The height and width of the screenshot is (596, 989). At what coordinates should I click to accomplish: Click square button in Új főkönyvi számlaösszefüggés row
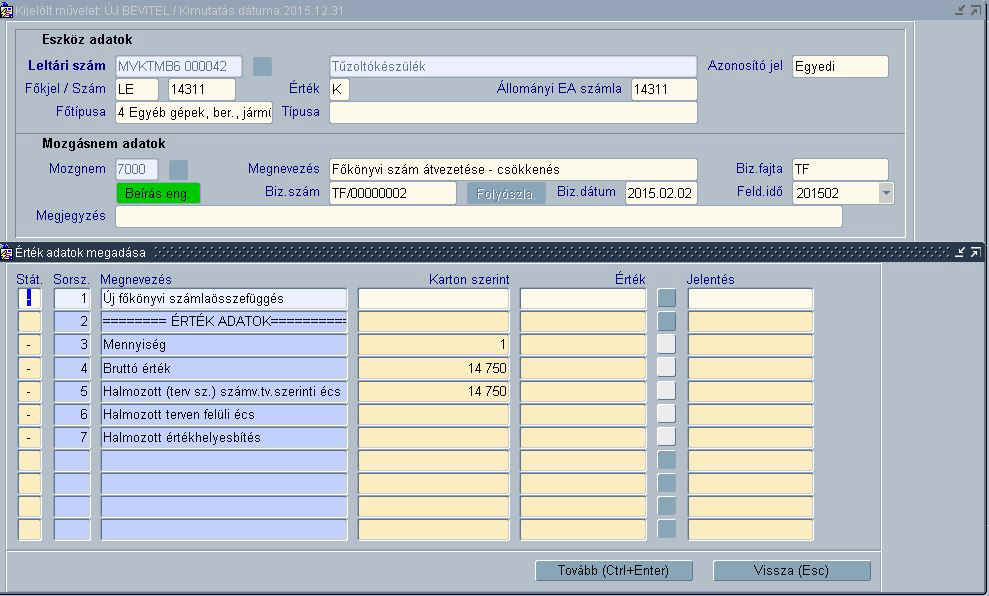pyautogui.click(x=667, y=298)
